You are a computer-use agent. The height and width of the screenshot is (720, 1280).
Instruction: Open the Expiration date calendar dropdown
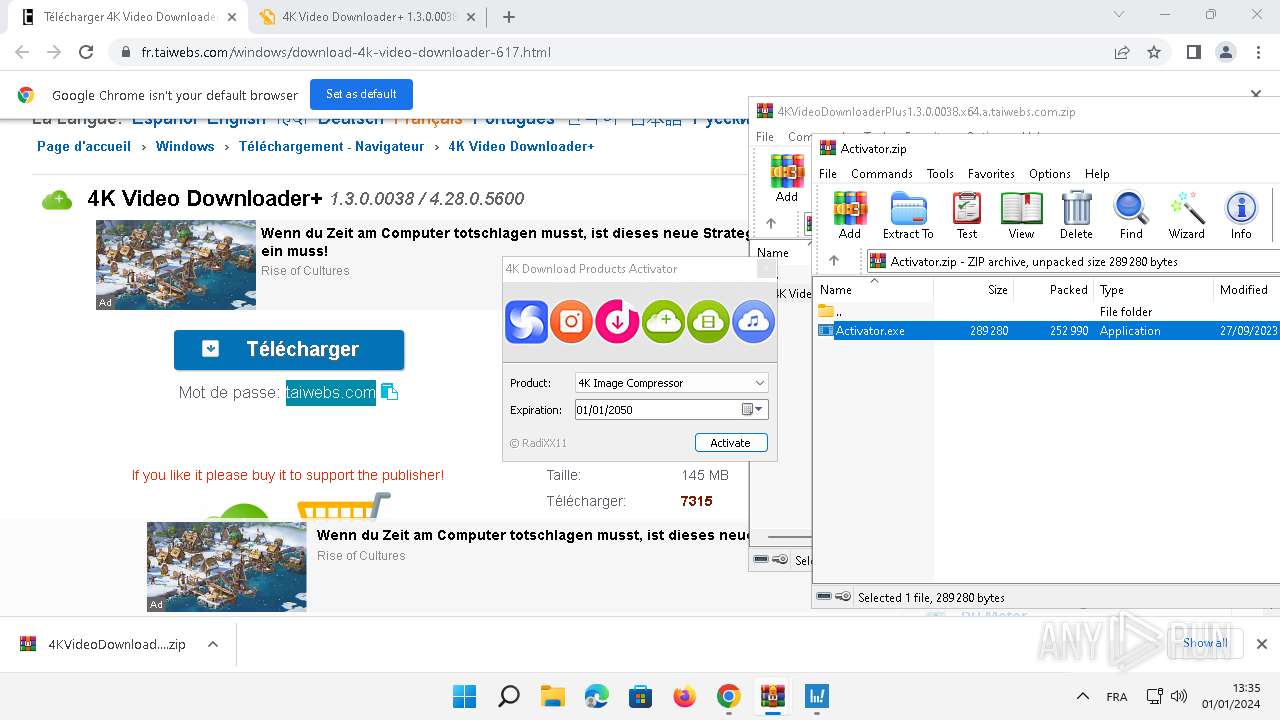click(753, 409)
